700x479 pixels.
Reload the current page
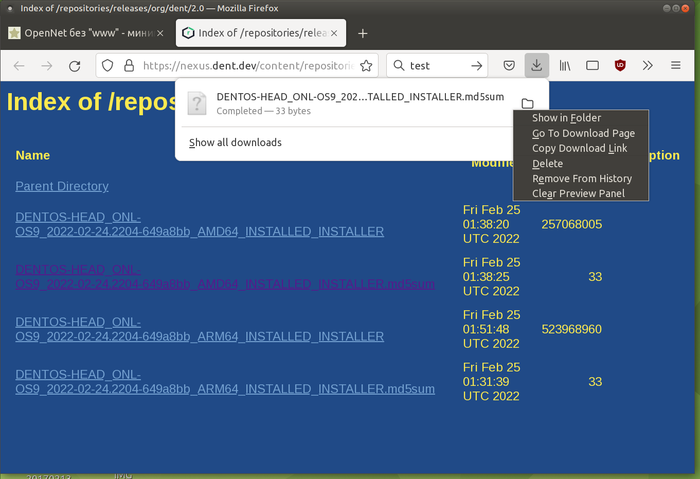(x=75, y=66)
